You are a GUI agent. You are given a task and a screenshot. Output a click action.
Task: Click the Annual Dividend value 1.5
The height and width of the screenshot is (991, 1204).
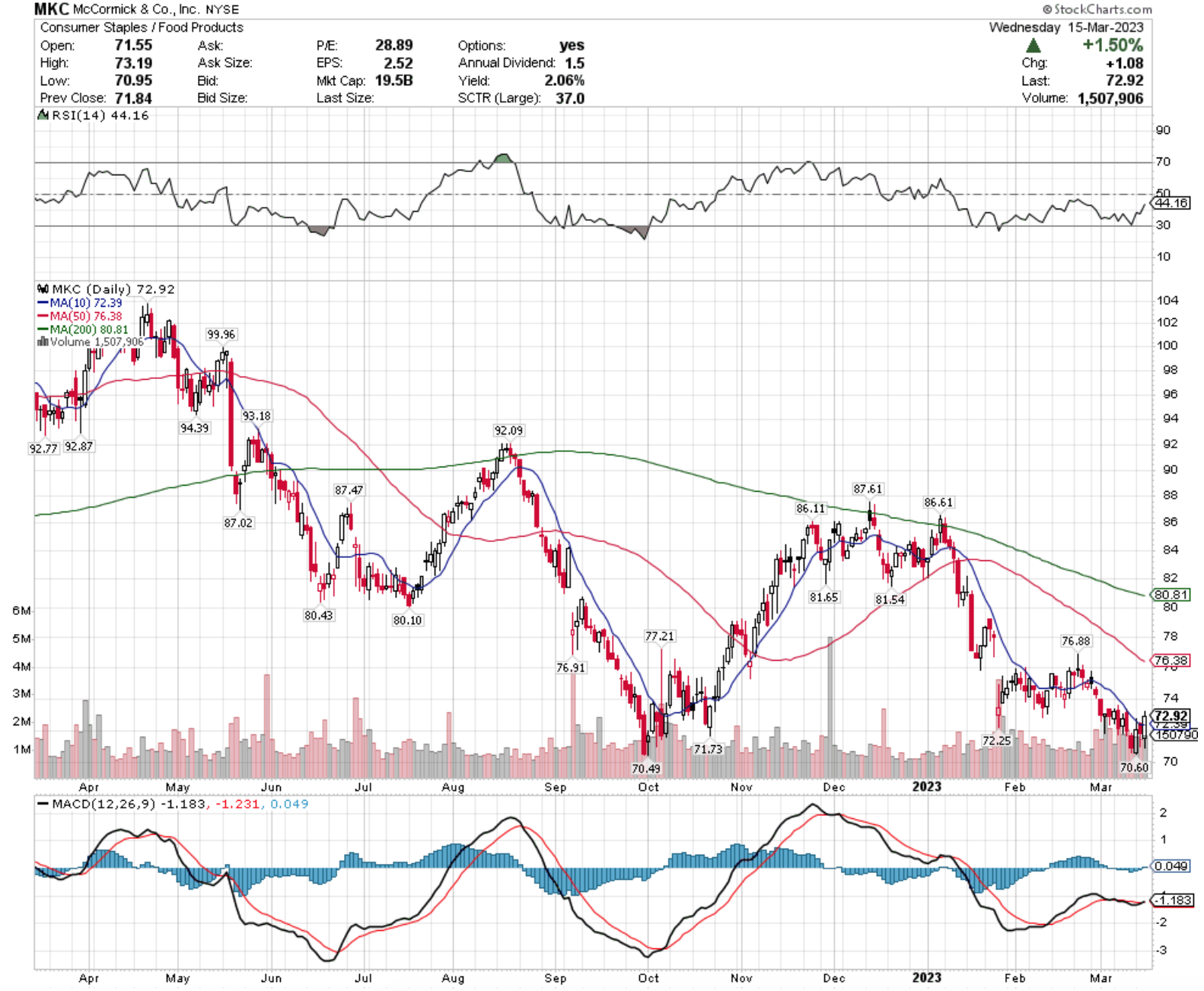click(x=575, y=63)
